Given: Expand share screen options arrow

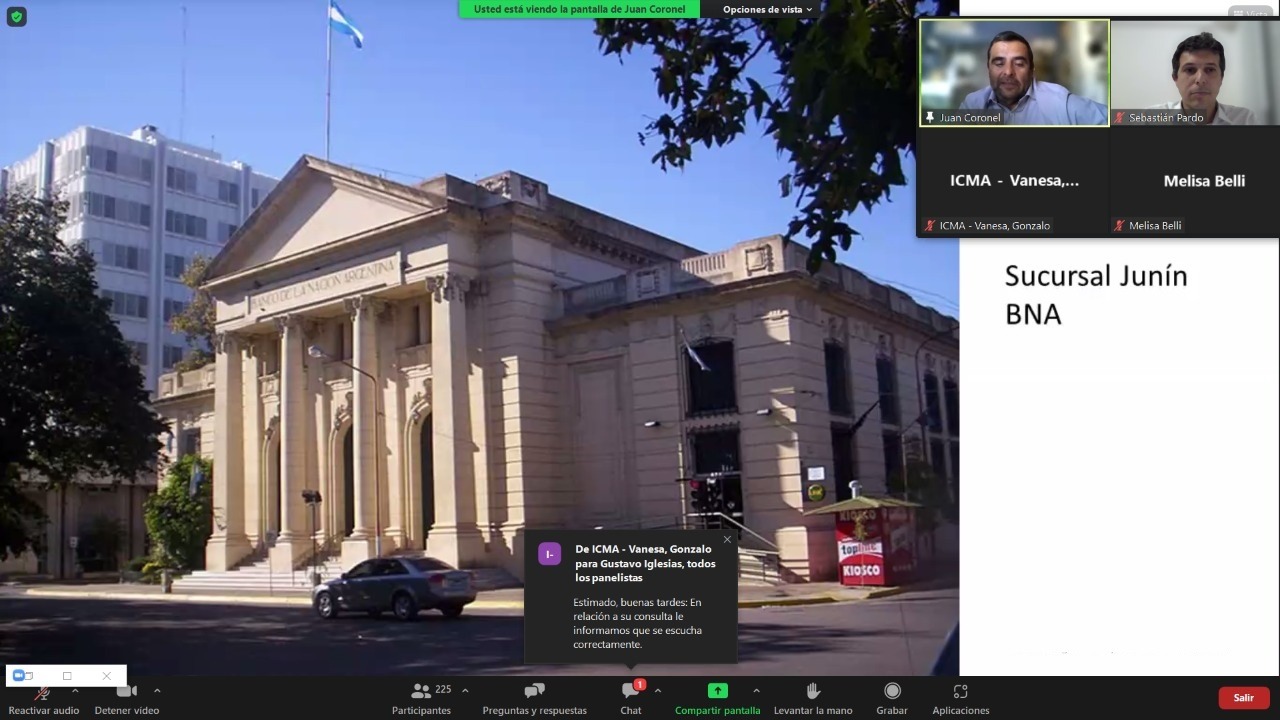Looking at the screenshot, I should 756,690.
